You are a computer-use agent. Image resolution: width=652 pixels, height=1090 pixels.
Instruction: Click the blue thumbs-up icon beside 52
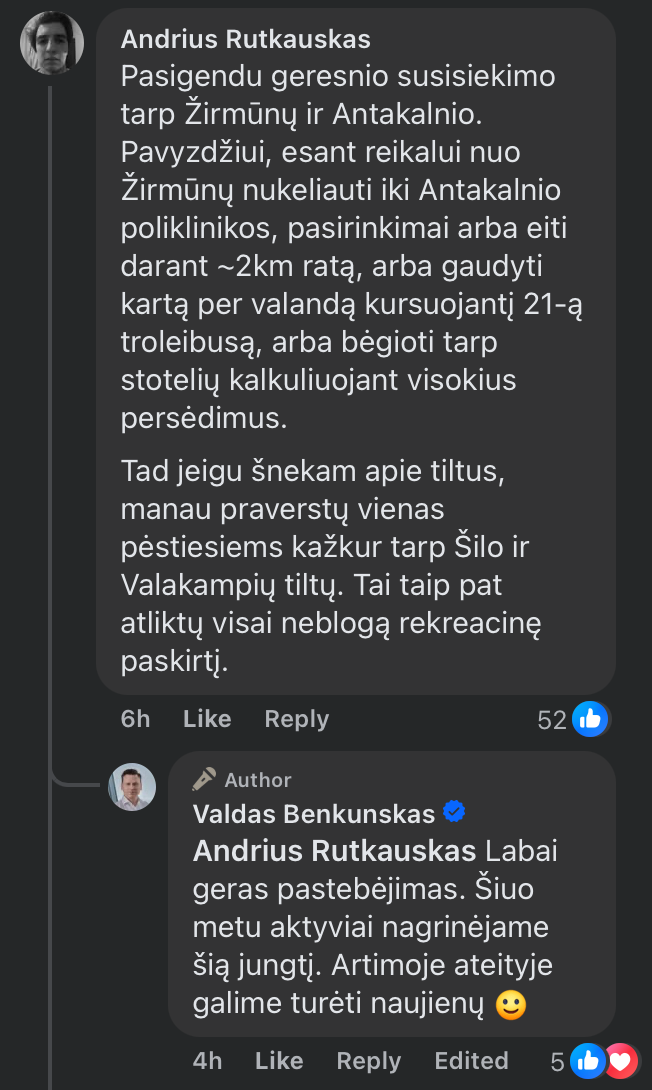[590, 719]
